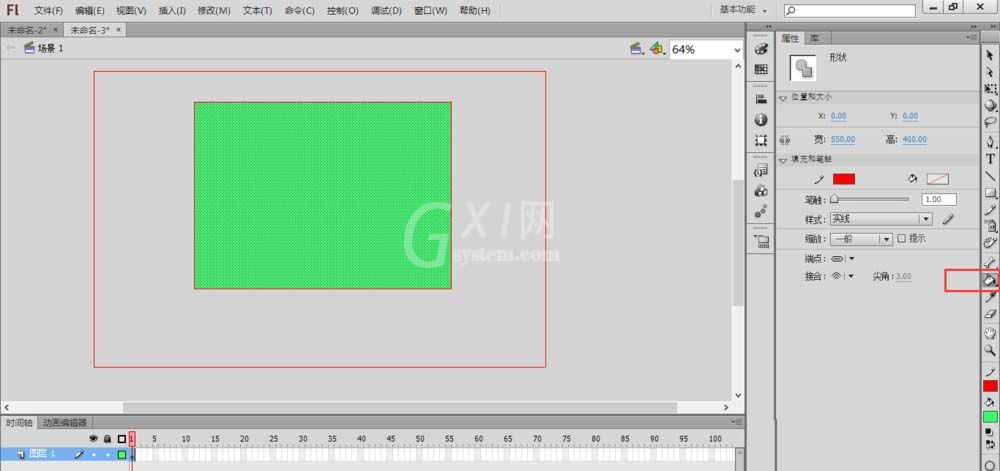The width and height of the screenshot is (1000, 471).
Task: Select the Free Transform tool
Action: point(990,89)
